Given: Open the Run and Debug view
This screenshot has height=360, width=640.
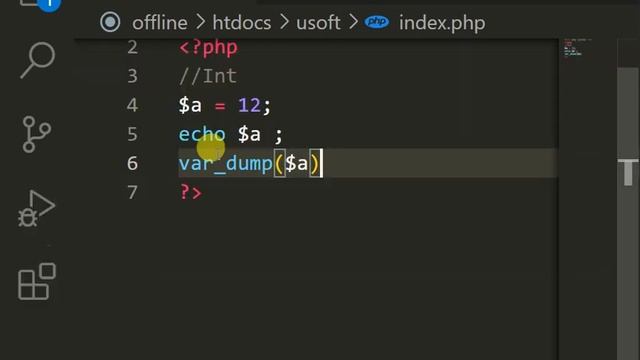Looking at the screenshot, I should [x=36, y=208].
